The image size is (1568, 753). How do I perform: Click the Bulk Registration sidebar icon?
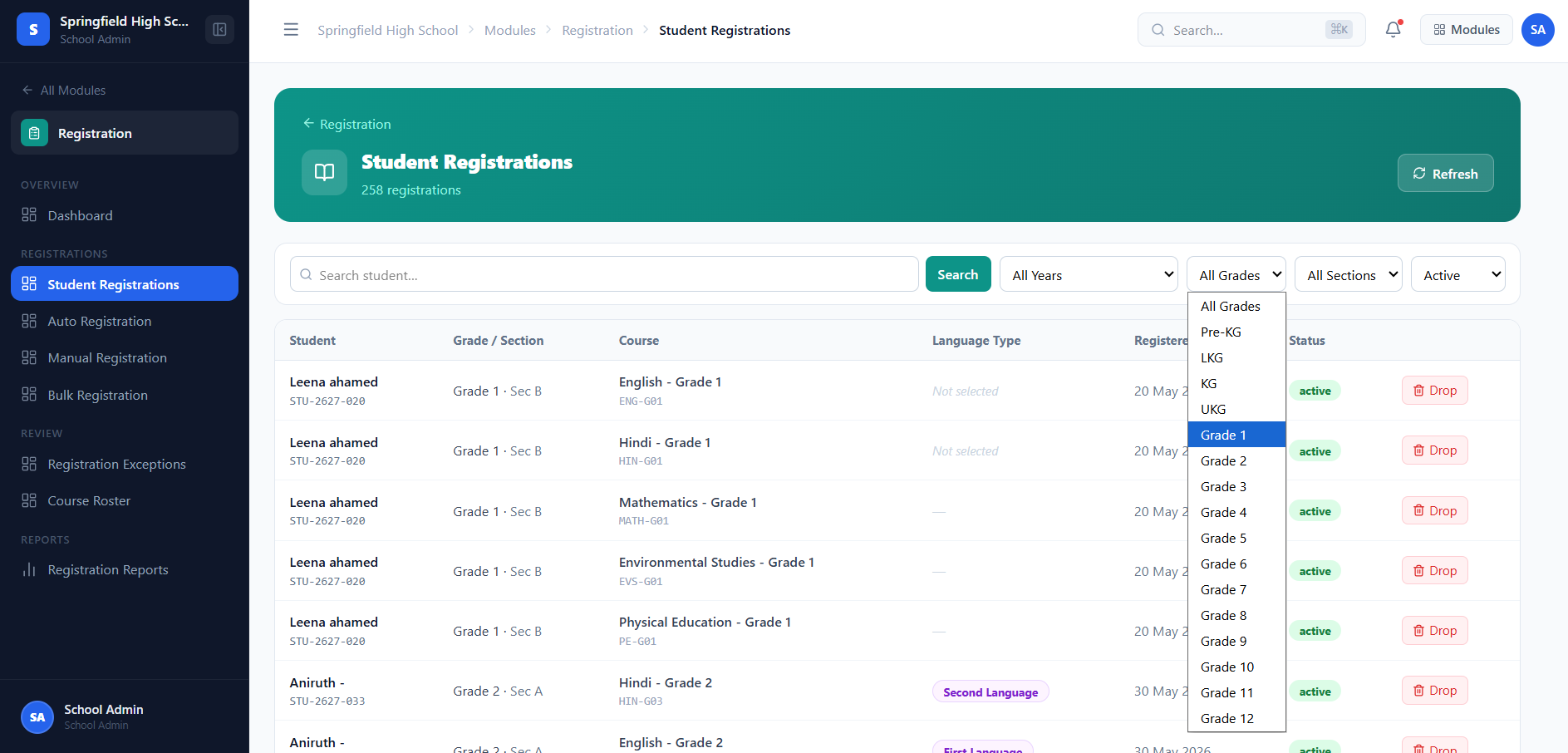(29, 395)
